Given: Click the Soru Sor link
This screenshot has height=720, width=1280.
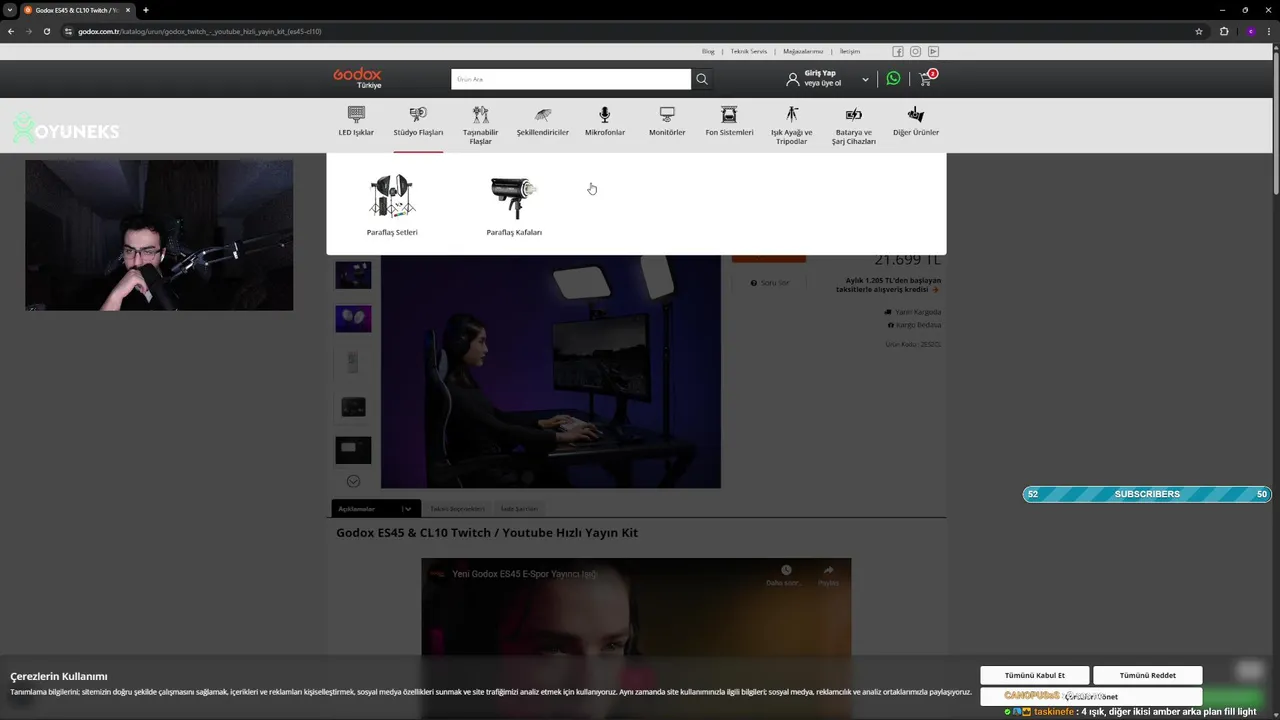Looking at the screenshot, I should click(x=770, y=283).
